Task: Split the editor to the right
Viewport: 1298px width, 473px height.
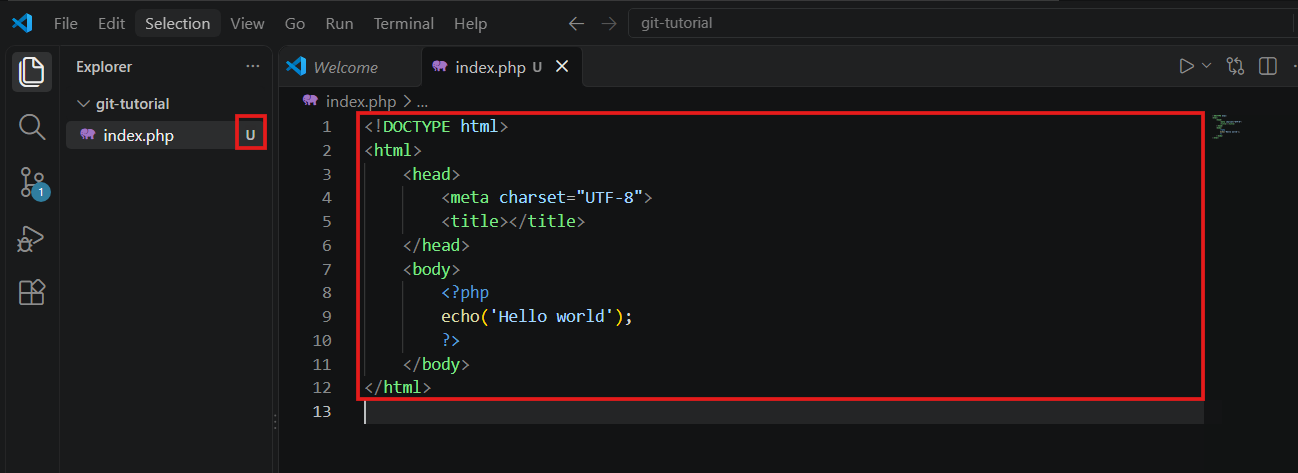Action: (1268, 66)
